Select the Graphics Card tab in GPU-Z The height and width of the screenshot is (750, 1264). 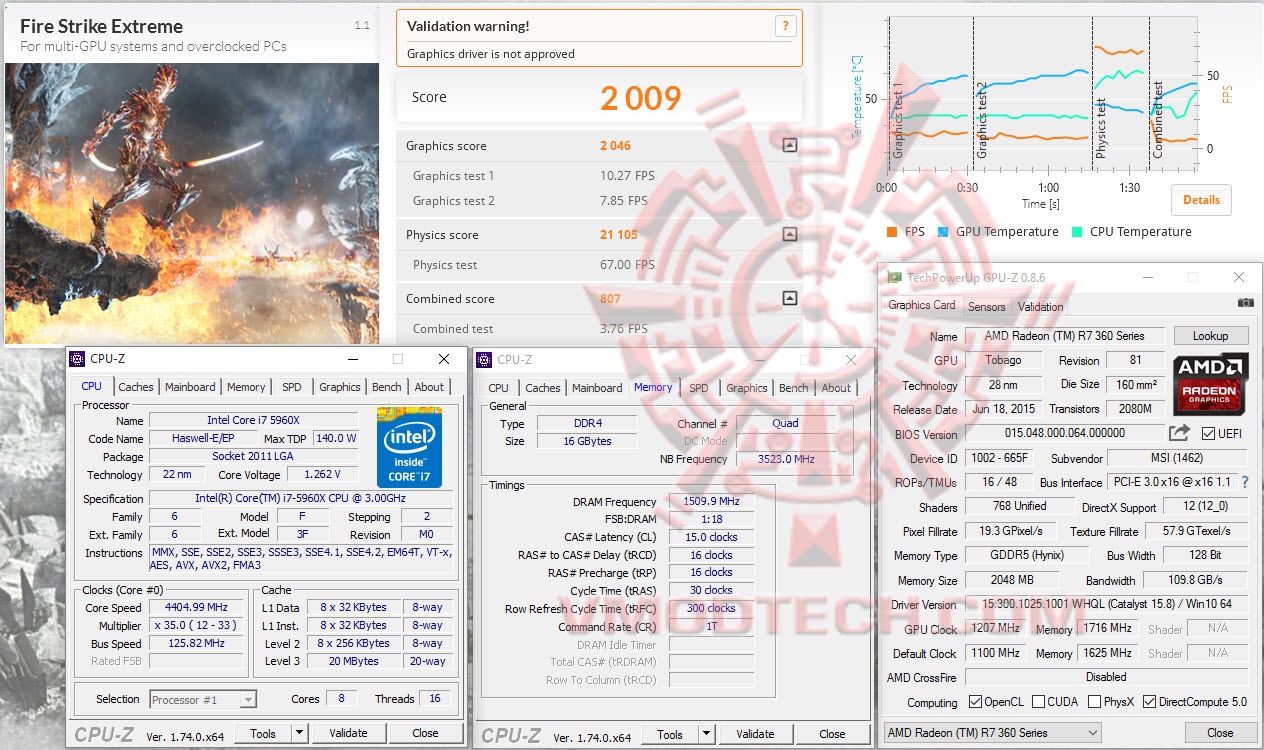click(x=922, y=305)
